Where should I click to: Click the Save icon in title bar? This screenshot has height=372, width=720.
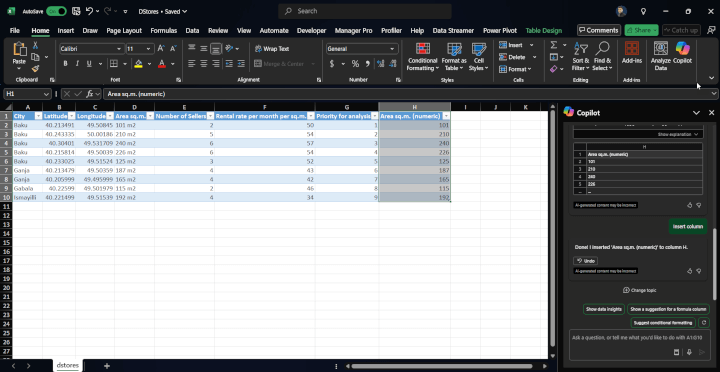tap(76, 11)
